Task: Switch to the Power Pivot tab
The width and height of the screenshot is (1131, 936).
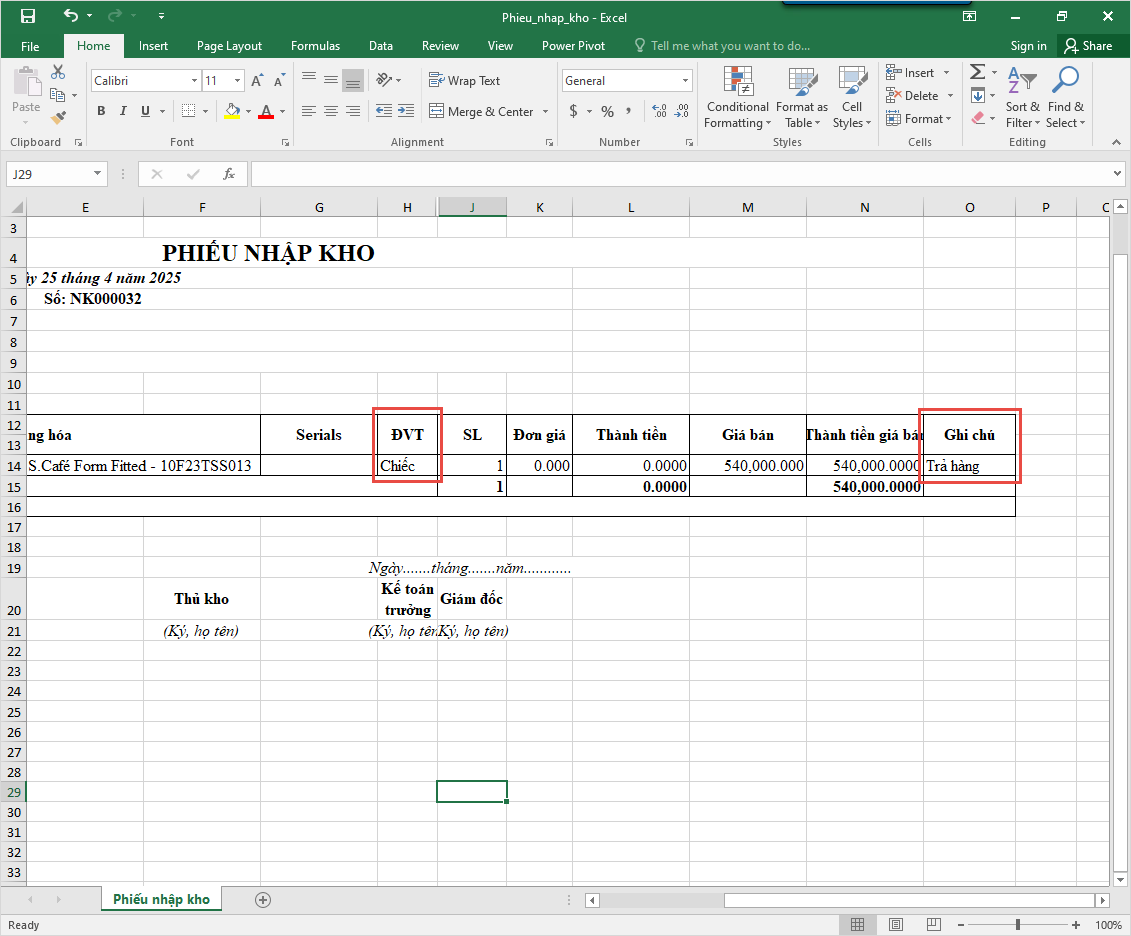Action: [x=573, y=46]
